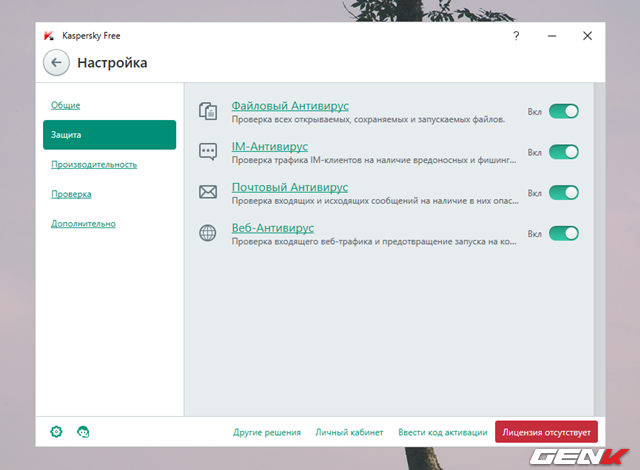Screen dimensions: 640x470
Task: Turn off the IM-Антивирус switch
Action: [x=563, y=152]
